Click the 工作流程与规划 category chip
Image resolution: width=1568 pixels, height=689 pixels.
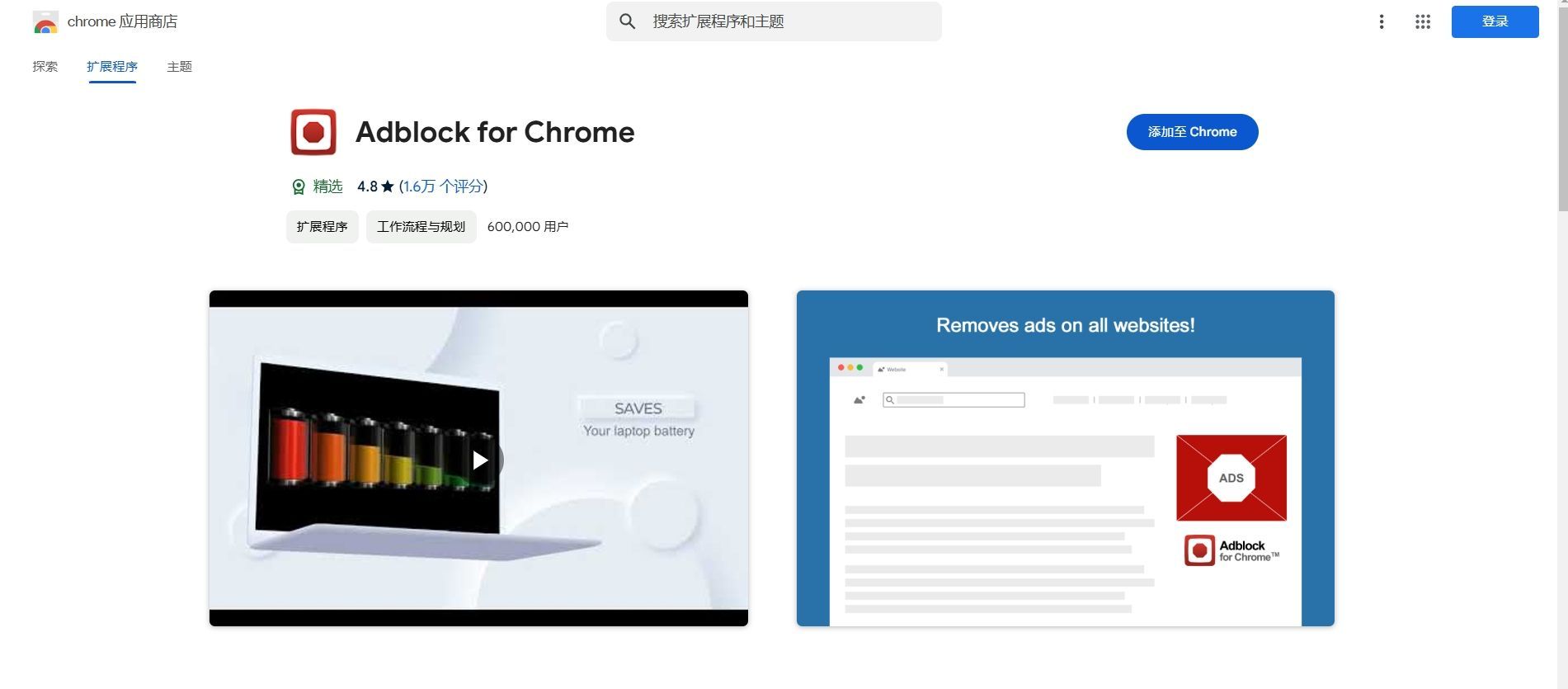pyautogui.click(x=421, y=227)
